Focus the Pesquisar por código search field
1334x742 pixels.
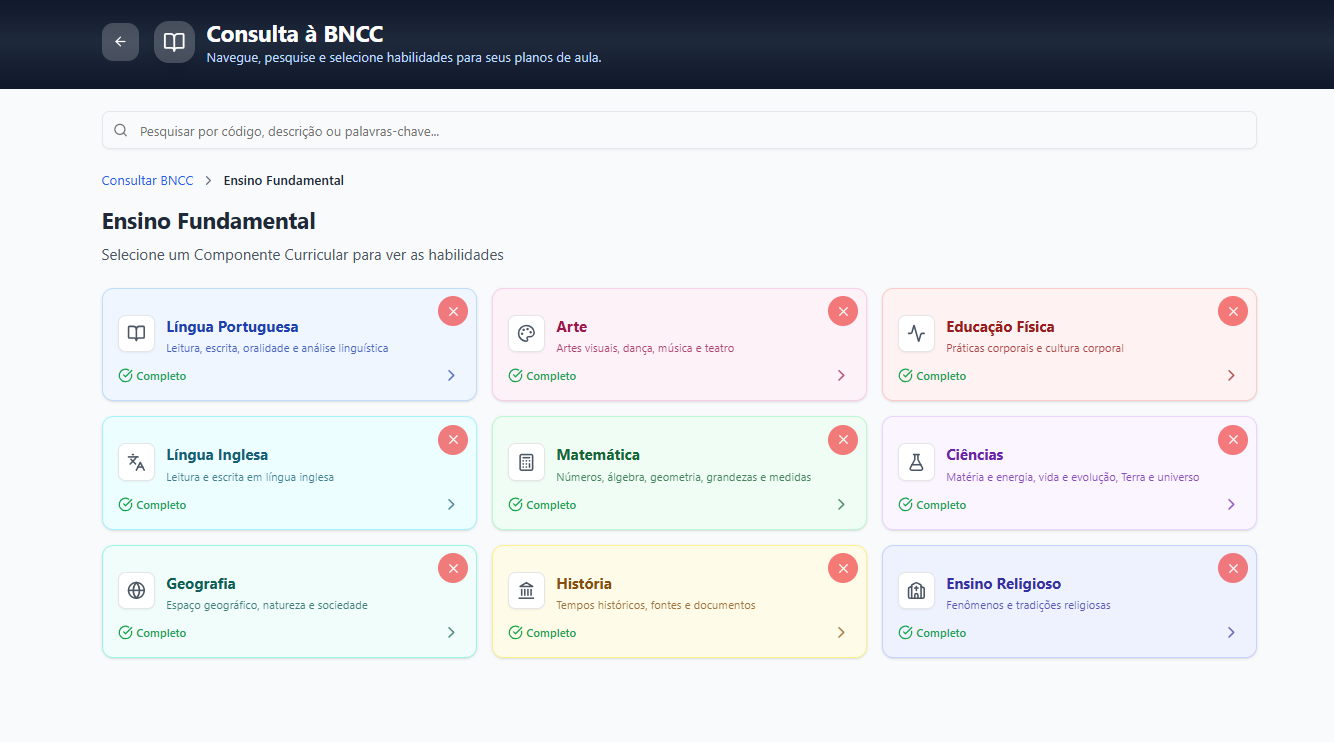click(x=679, y=130)
